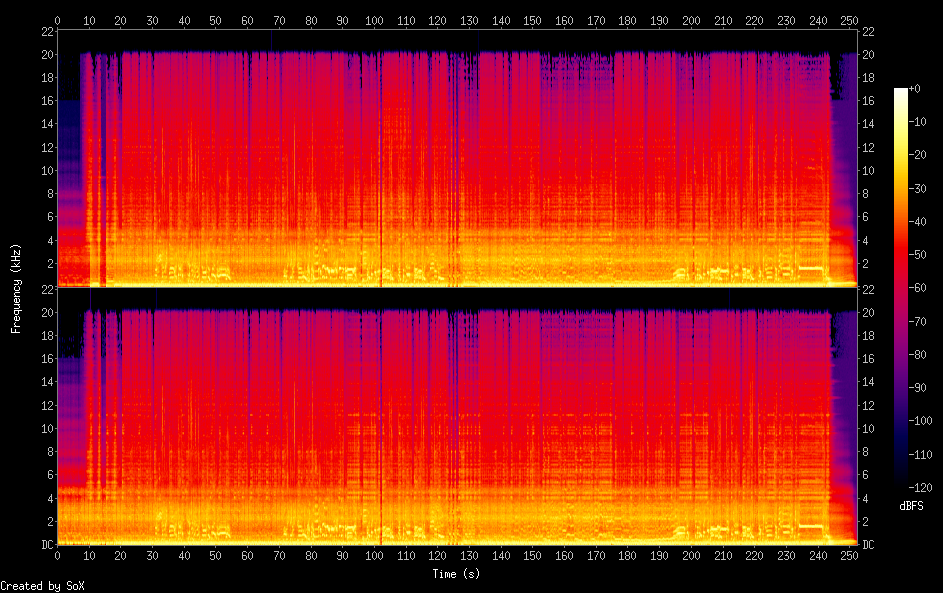Image resolution: width=943 pixels, height=593 pixels.
Task: Click the "Time (s)" axis label
Action: click(x=457, y=574)
